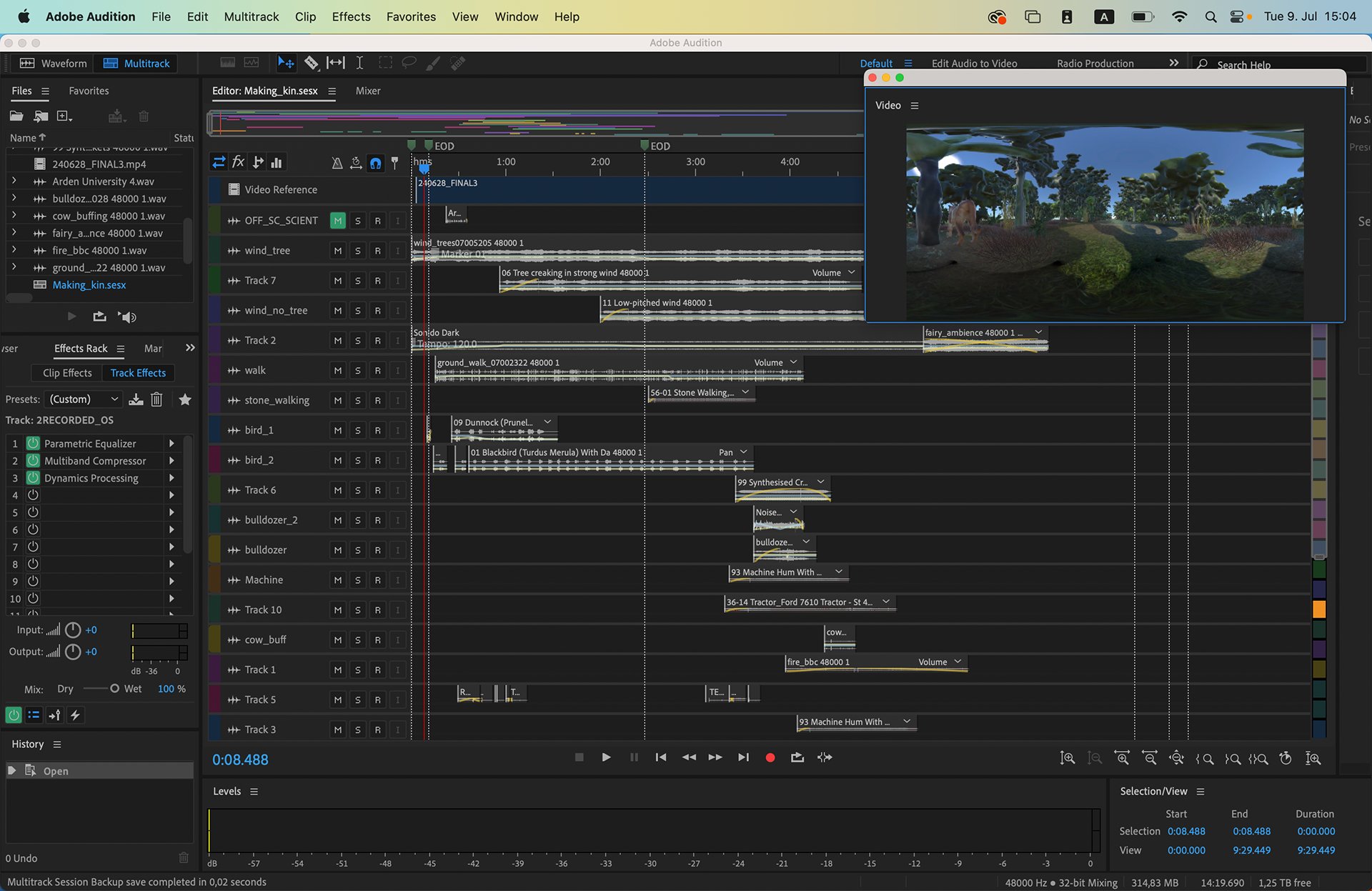Toggle Loop Playback button

(797, 757)
